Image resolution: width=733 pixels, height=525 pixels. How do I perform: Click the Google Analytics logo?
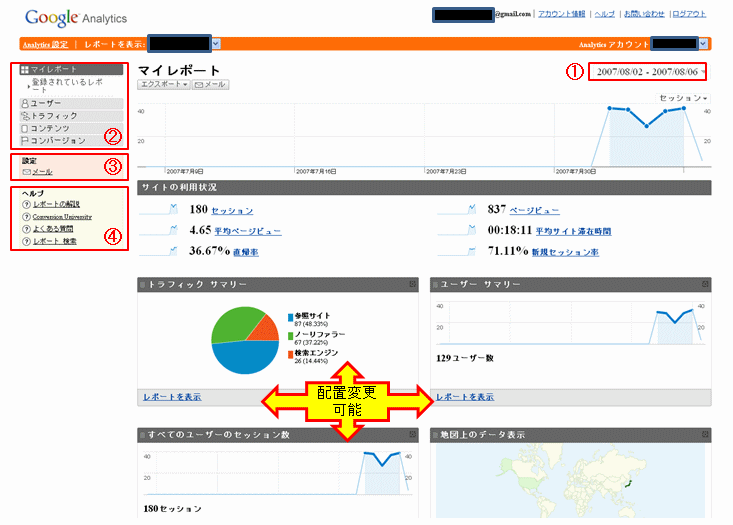pyautogui.click(x=76, y=18)
